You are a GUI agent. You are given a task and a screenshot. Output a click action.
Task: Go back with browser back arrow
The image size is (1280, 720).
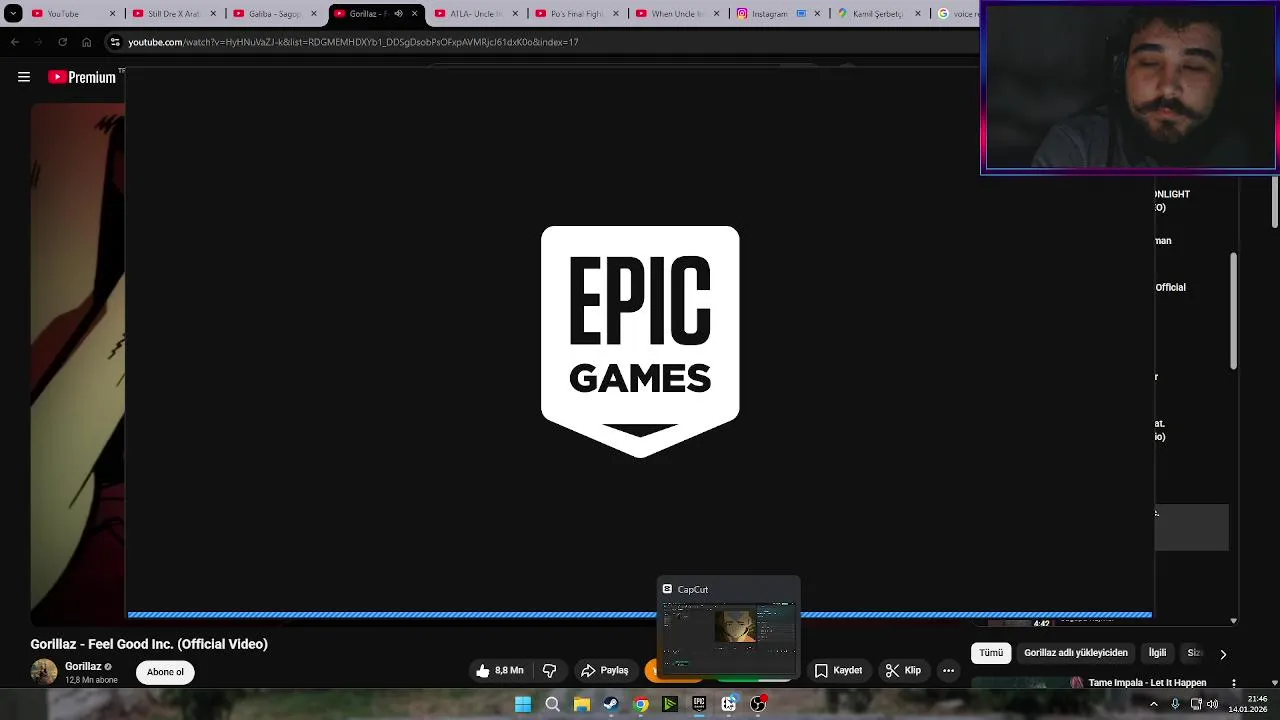(x=14, y=42)
